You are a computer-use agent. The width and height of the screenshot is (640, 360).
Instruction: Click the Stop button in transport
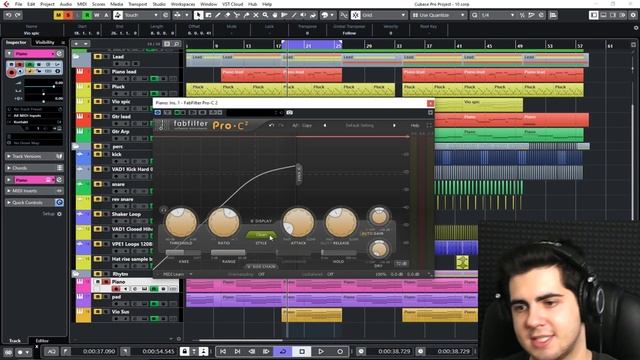coord(302,351)
